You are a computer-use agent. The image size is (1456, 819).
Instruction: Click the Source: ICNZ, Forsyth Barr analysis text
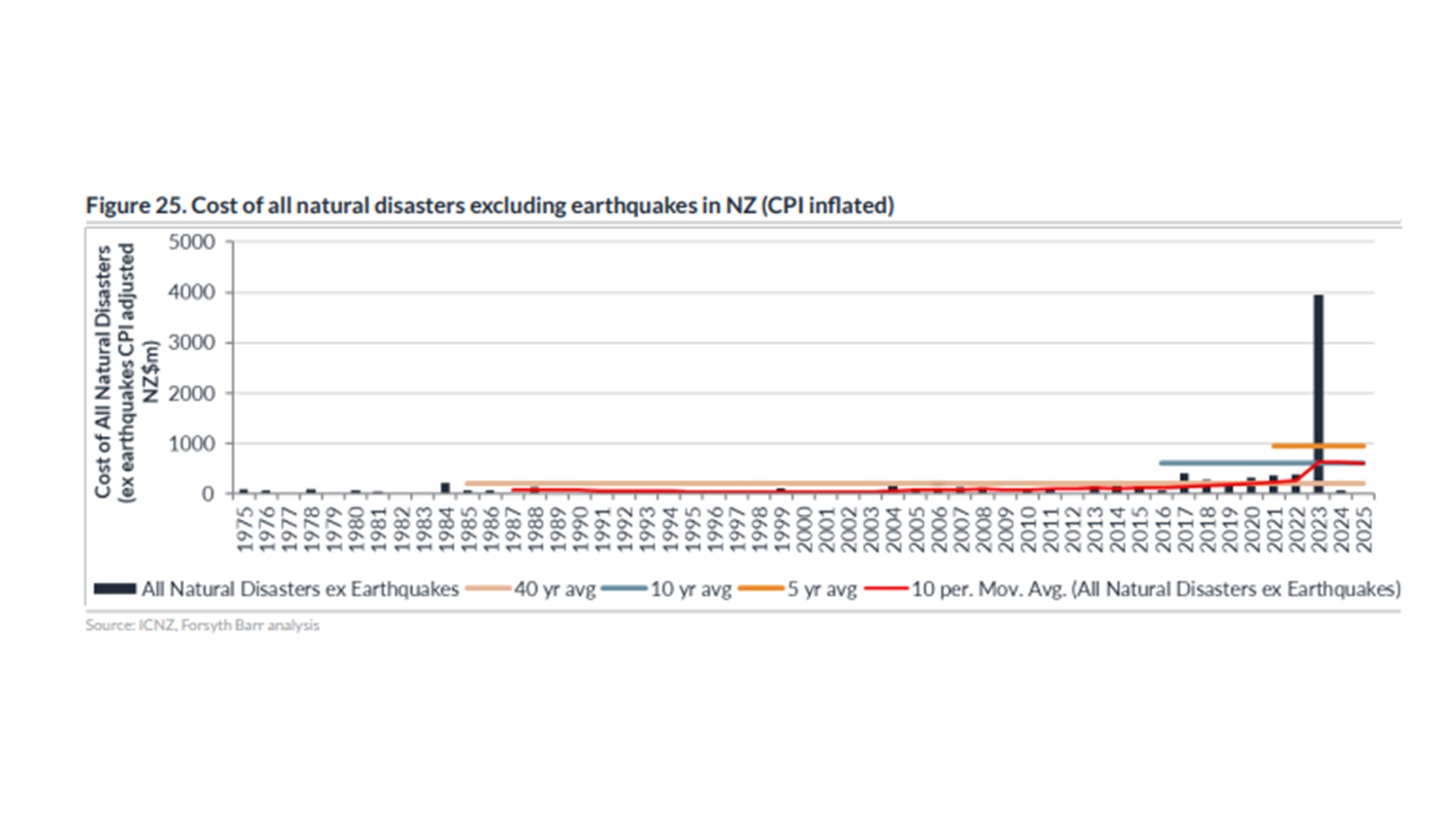202,626
